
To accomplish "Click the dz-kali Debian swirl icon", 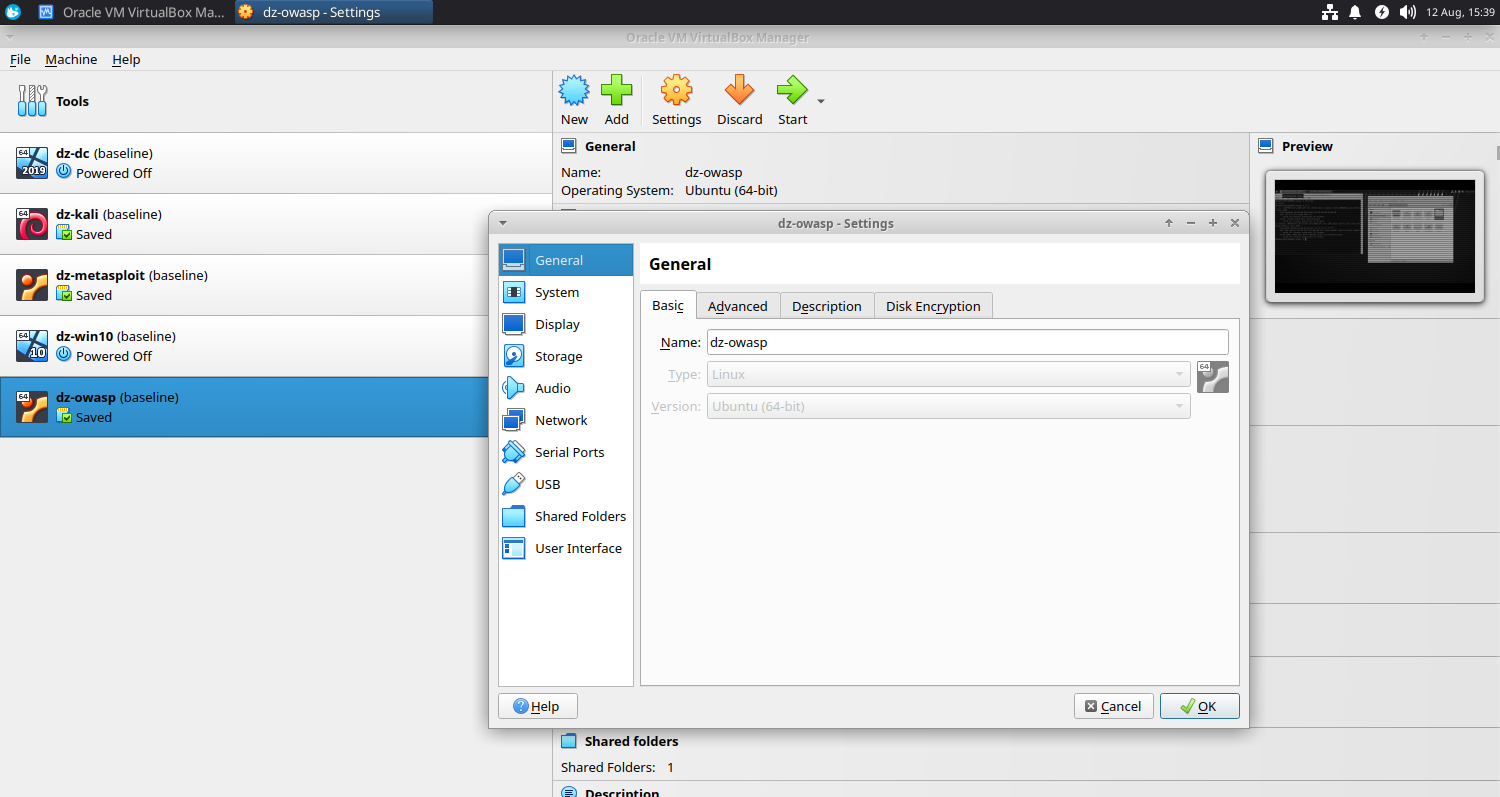I will coord(32,224).
